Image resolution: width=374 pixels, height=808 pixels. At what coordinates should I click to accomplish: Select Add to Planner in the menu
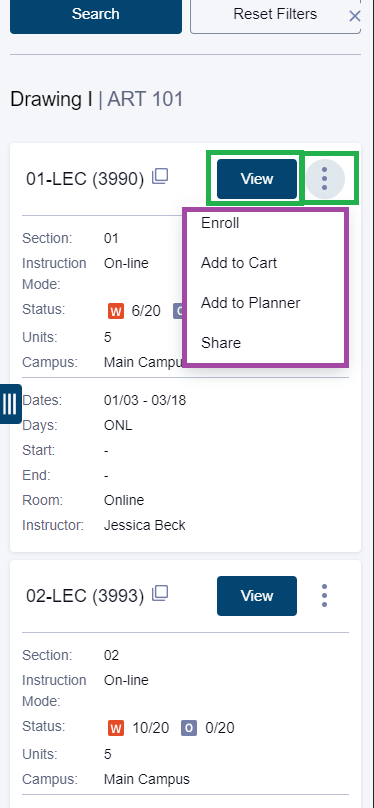pos(250,302)
